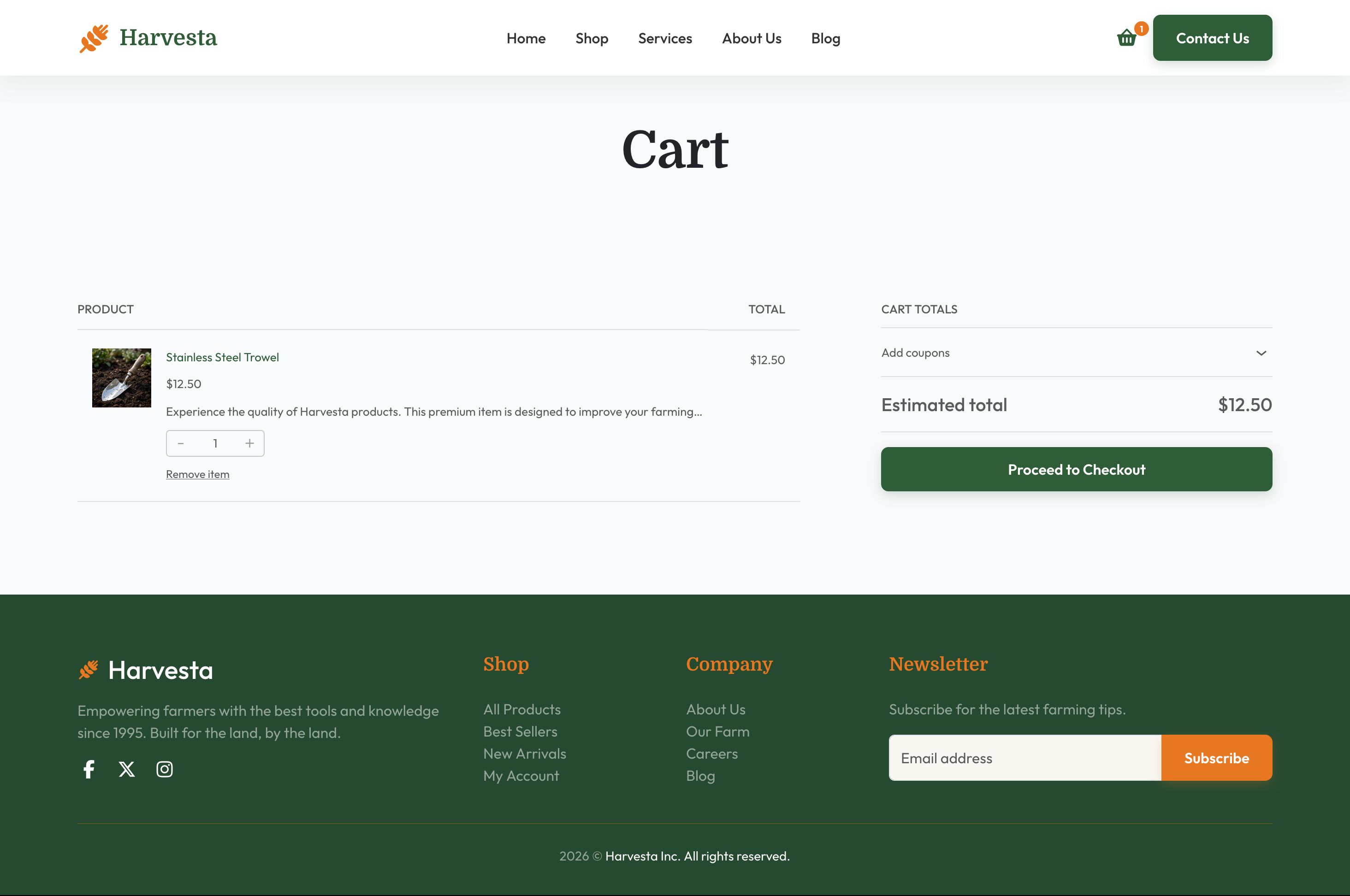This screenshot has width=1350, height=896.
Task: Open the About Us navigation link
Action: coord(751,38)
